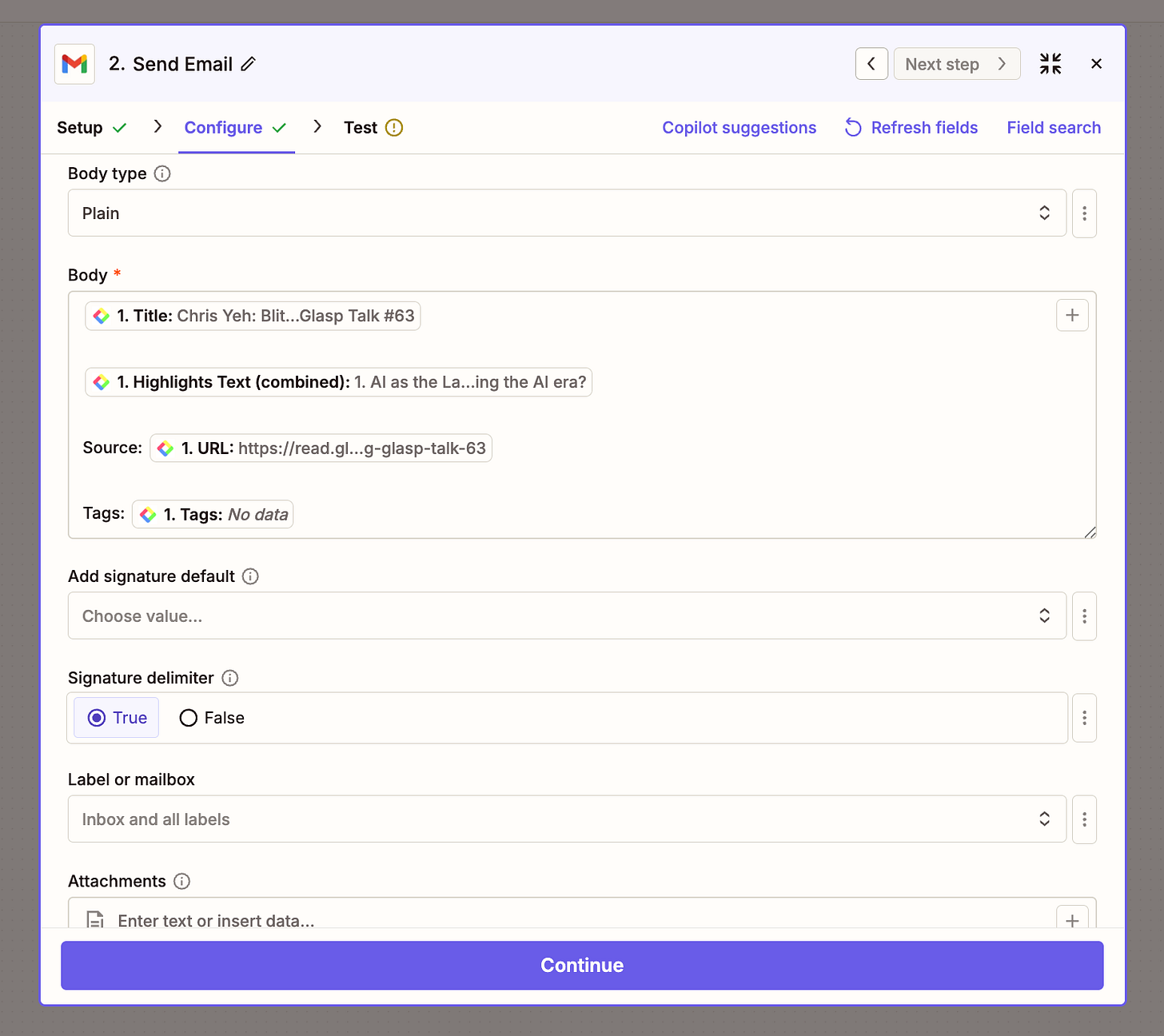The image size is (1164, 1036).
Task: Open Label or mailbox dropdown
Action: click(x=567, y=819)
